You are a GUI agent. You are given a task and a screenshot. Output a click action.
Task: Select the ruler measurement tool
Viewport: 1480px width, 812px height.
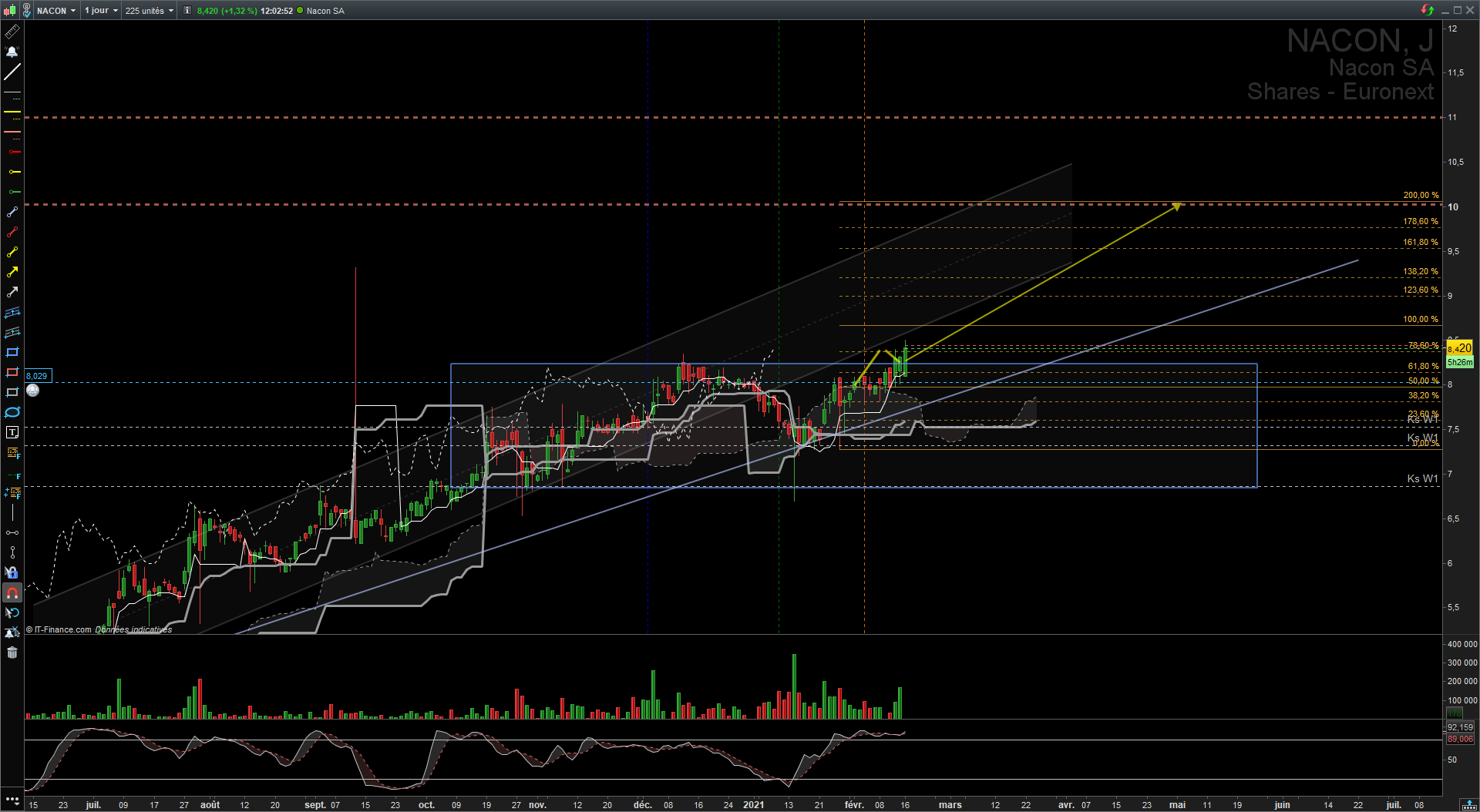[12, 32]
